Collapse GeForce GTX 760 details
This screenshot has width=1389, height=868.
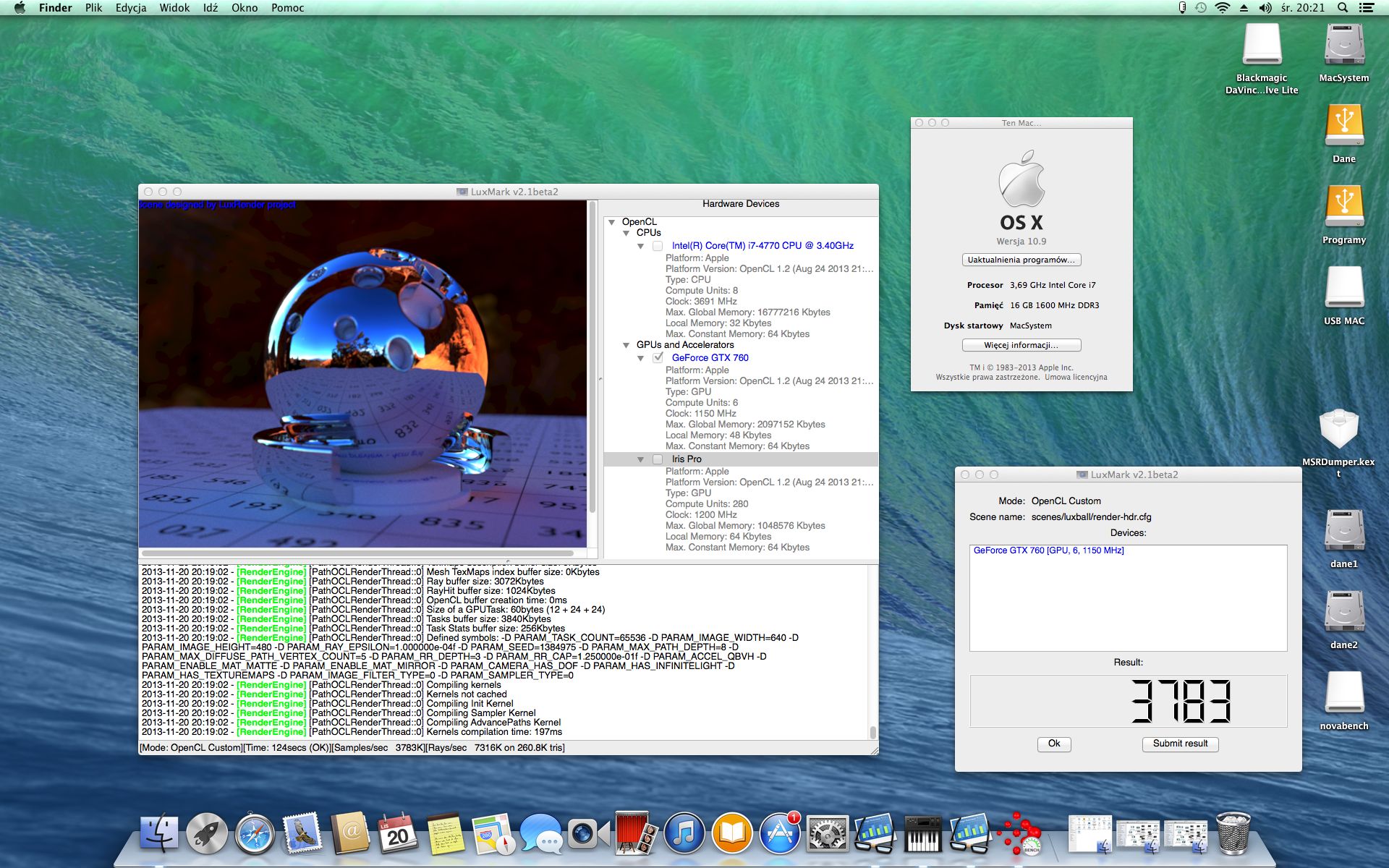[640, 358]
